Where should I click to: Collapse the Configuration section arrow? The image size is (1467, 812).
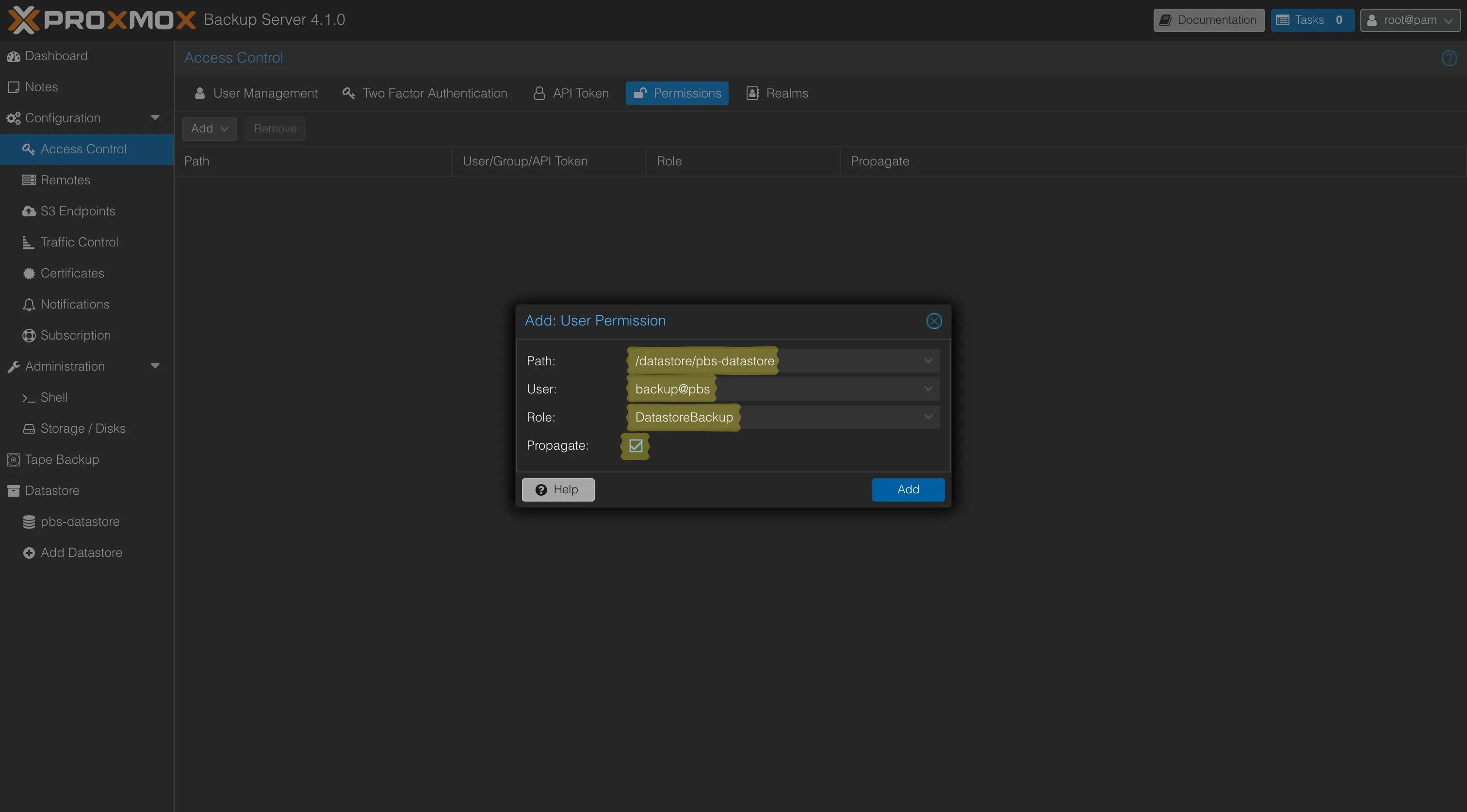tap(155, 118)
